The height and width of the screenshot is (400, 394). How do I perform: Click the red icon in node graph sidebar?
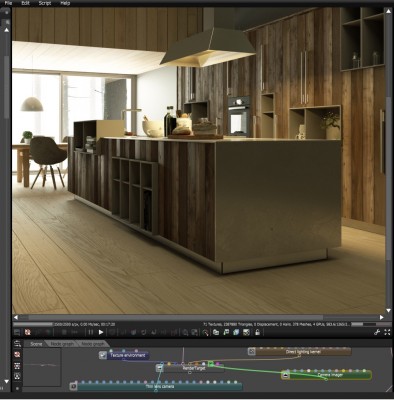point(17,355)
